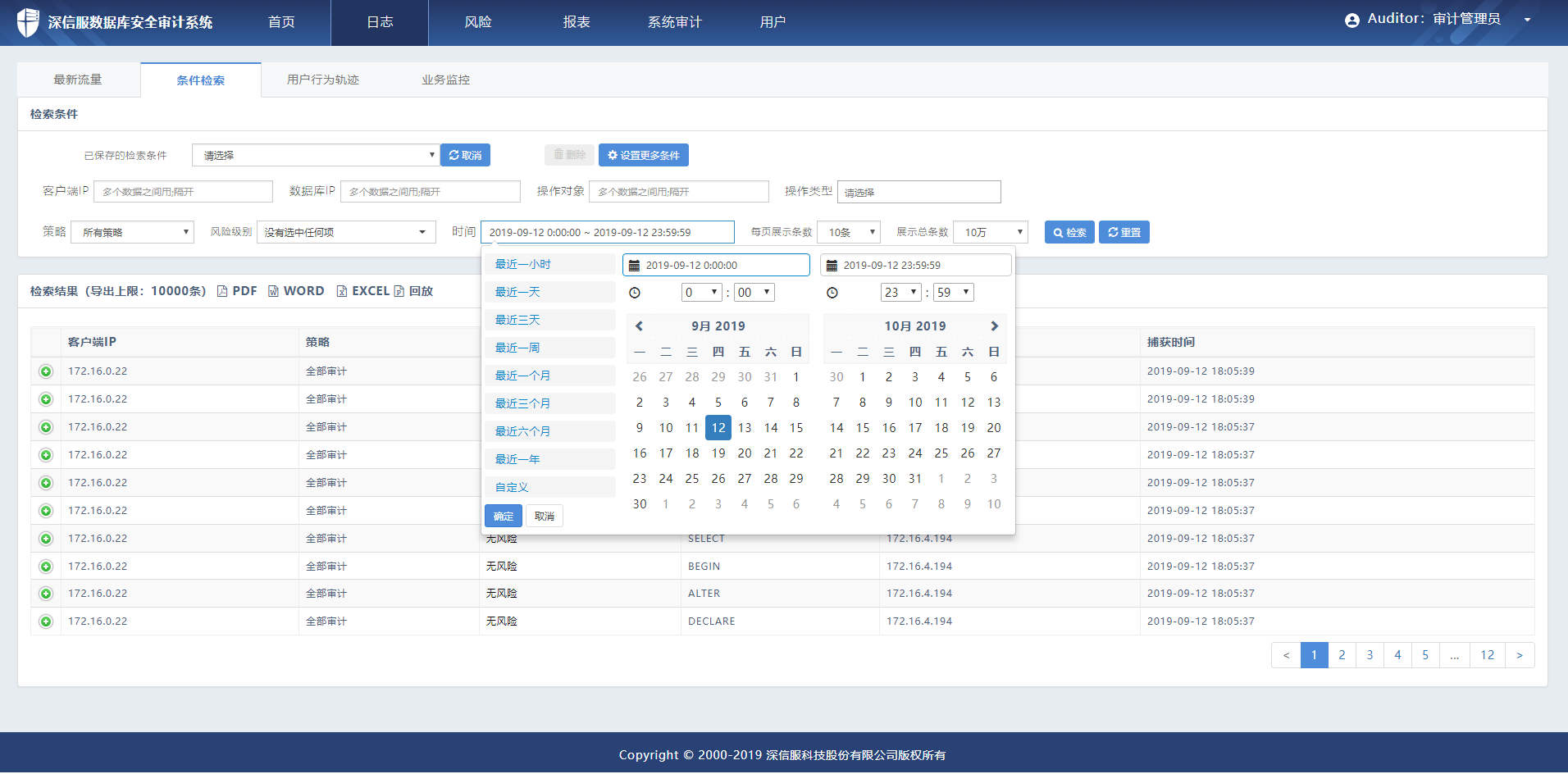Expand the first result row green plus
Screen dimensions: 1568x774
[46, 371]
